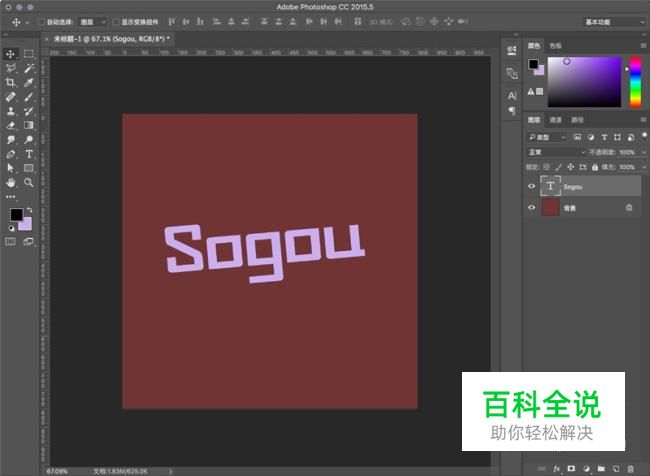Select the Move tool in the toolbox
This screenshot has width=650, height=476.
tap(11, 54)
